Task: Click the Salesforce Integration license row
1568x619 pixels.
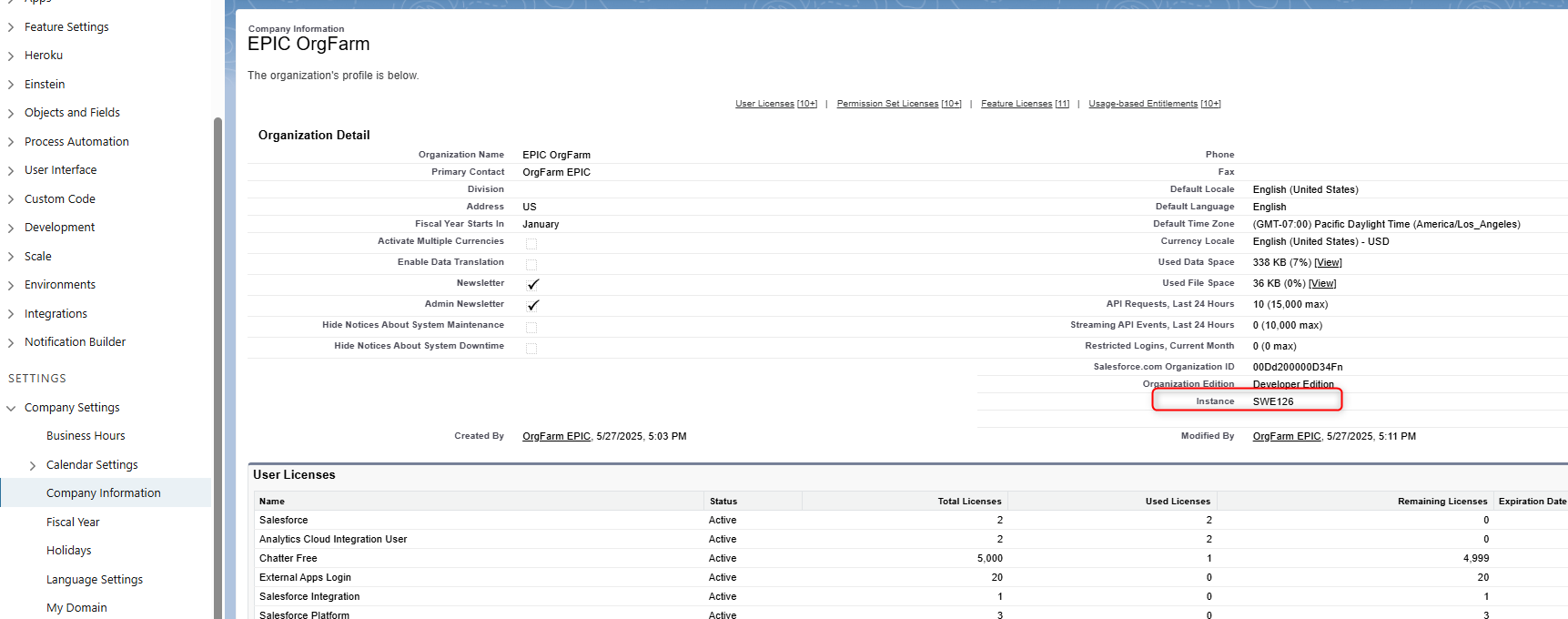Action: [x=910, y=597]
